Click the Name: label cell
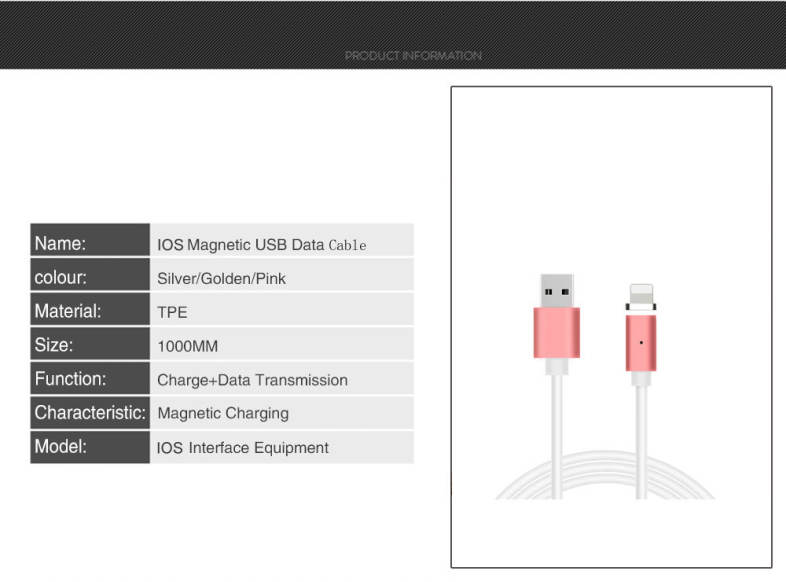786x582 pixels. 90,243
